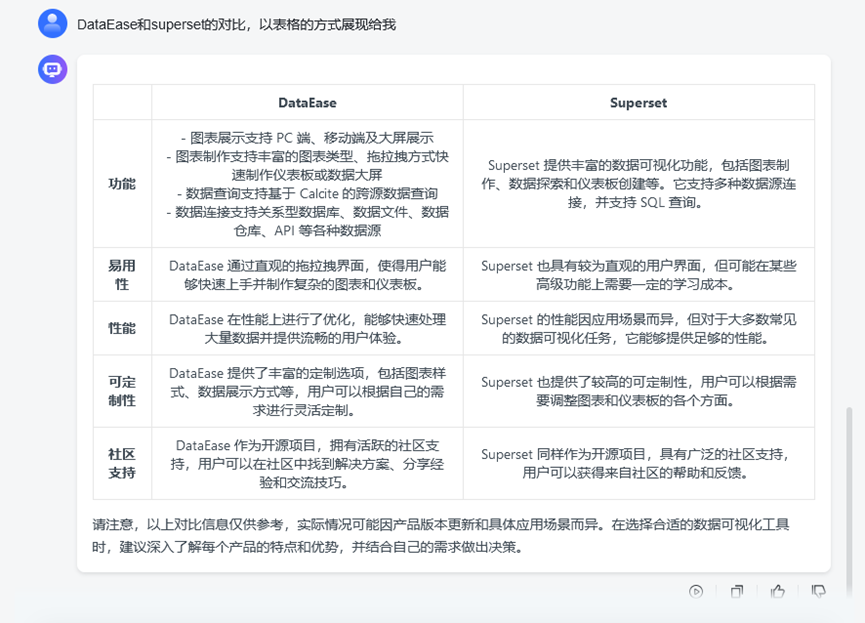Image resolution: width=865 pixels, height=623 pixels.
Task: Click the Superset 功能 description cell
Action: pos(638,184)
